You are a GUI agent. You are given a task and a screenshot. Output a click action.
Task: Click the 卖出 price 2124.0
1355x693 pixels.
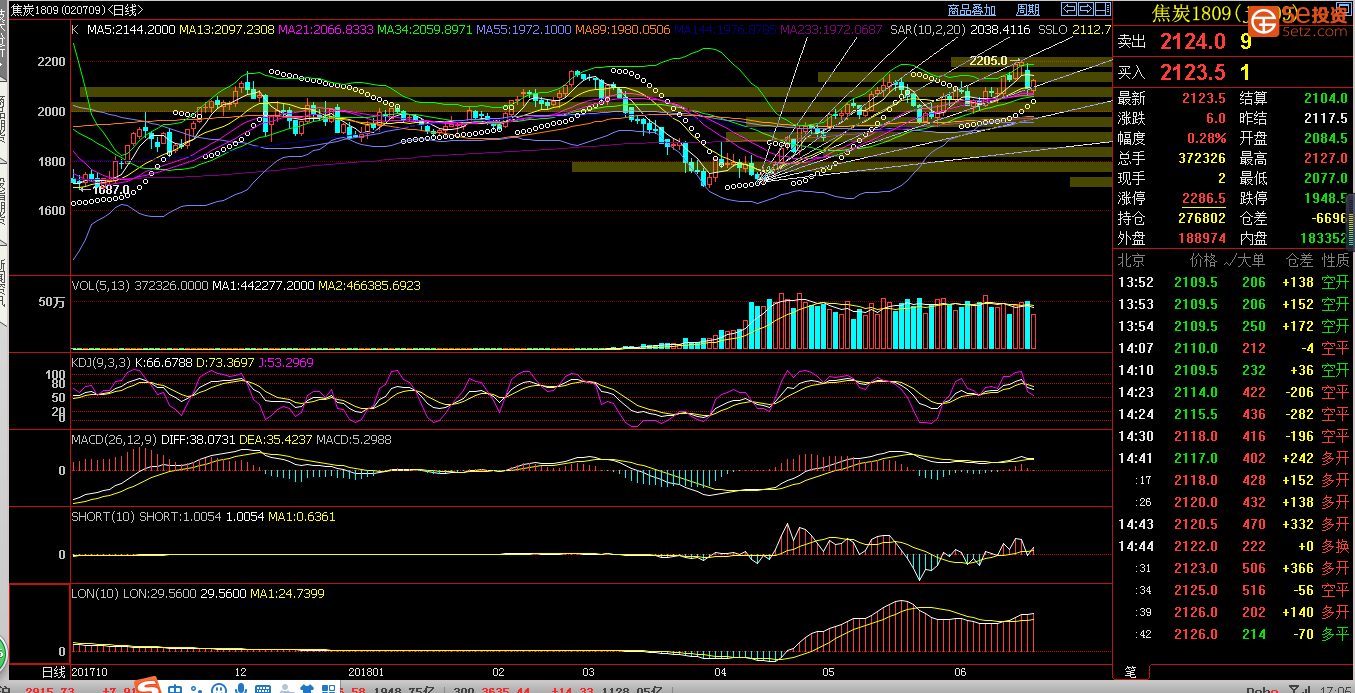pos(1192,42)
